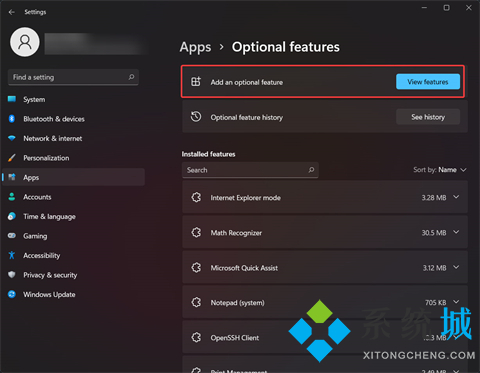Click the back arrow icon in Settings
The image size is (480, 373).
pos(12,12)
